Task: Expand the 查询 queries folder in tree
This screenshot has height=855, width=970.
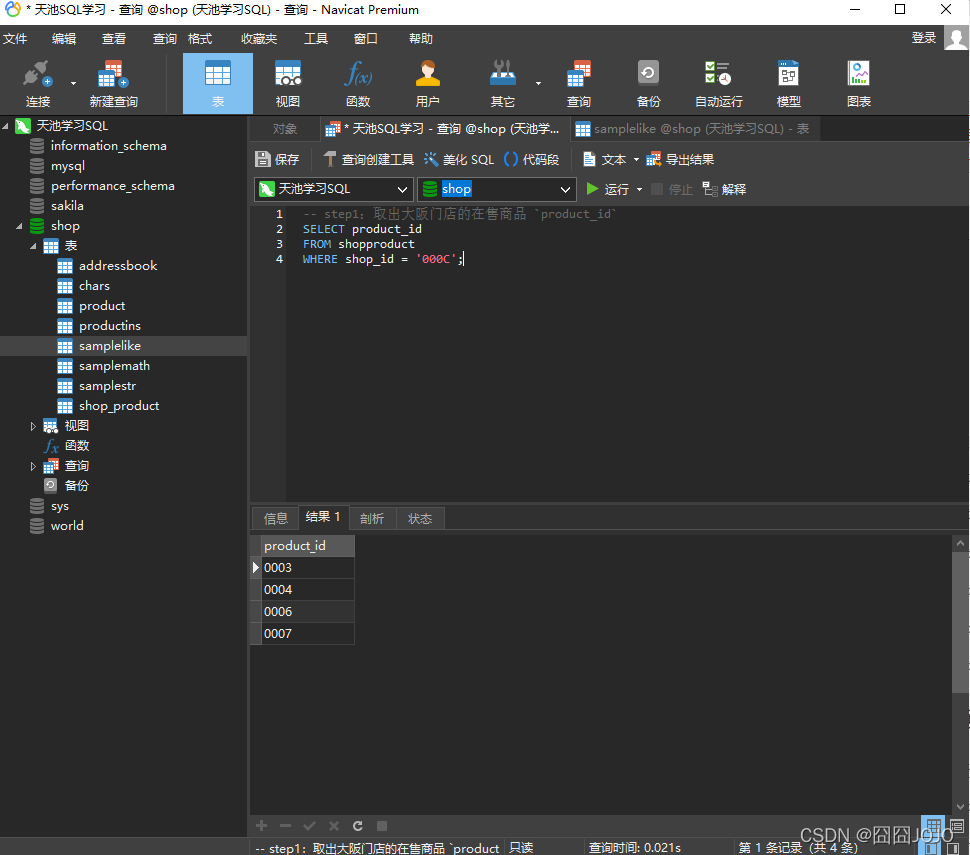Action: (x=33, y=466)
